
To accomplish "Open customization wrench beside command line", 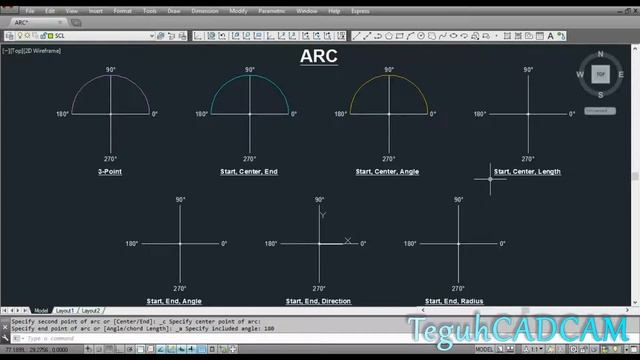I will tap(5, 338).
